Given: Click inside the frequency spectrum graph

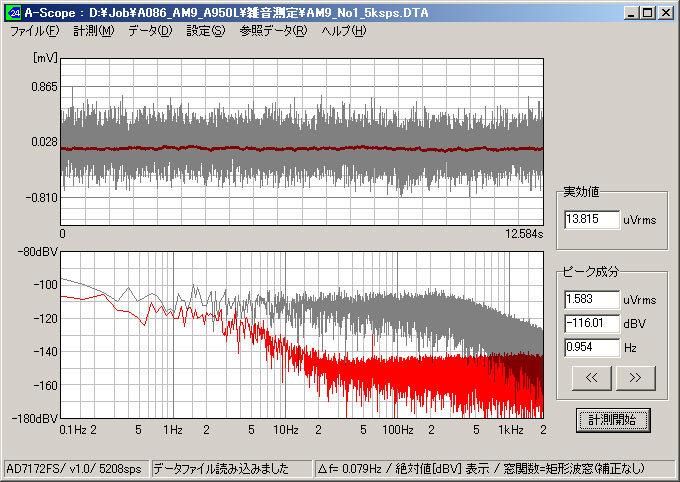Looking at the screenshot, I should (x=302, y=335).
